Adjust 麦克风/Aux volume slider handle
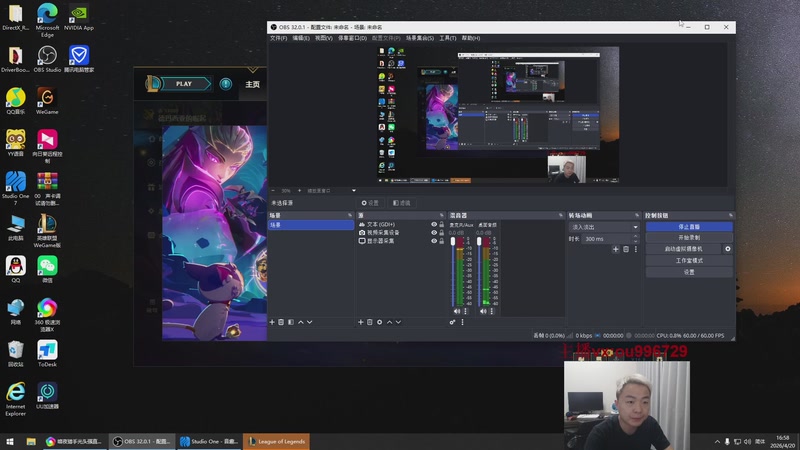This screenshot has width=800, height=450. coord(453,241)
